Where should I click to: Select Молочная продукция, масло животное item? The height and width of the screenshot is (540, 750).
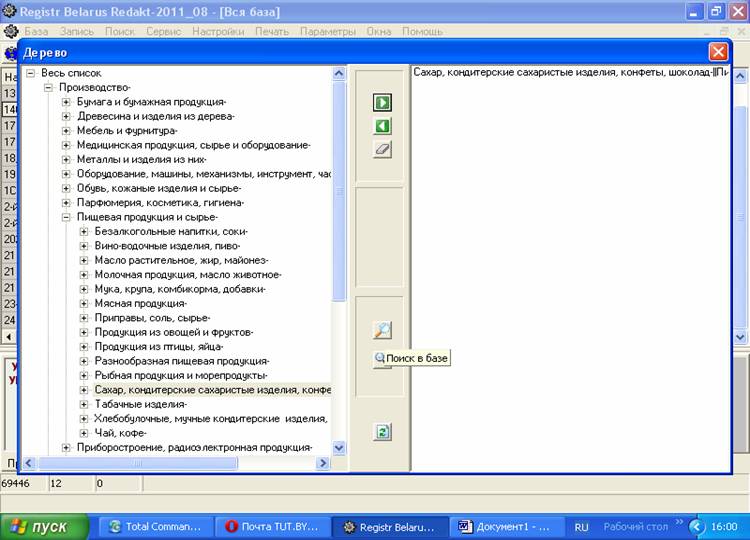click(x=187, y=274)
